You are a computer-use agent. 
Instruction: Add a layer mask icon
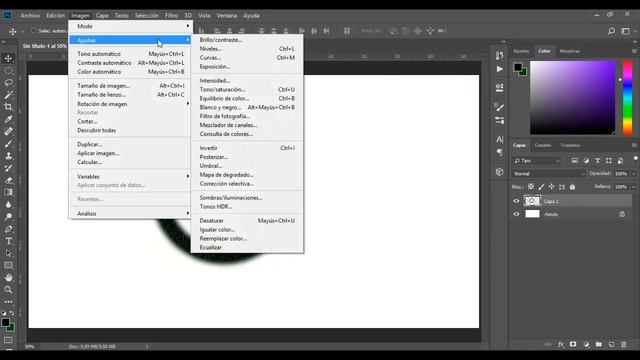pos(573,344)
